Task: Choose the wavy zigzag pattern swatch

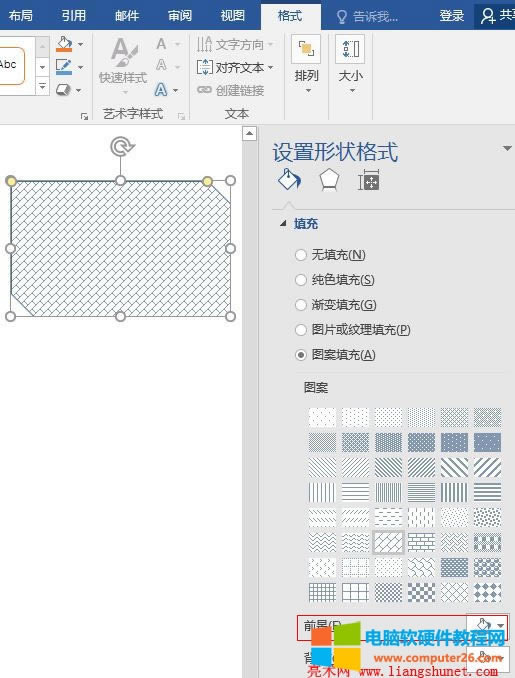Action: (x=322, y=542)
